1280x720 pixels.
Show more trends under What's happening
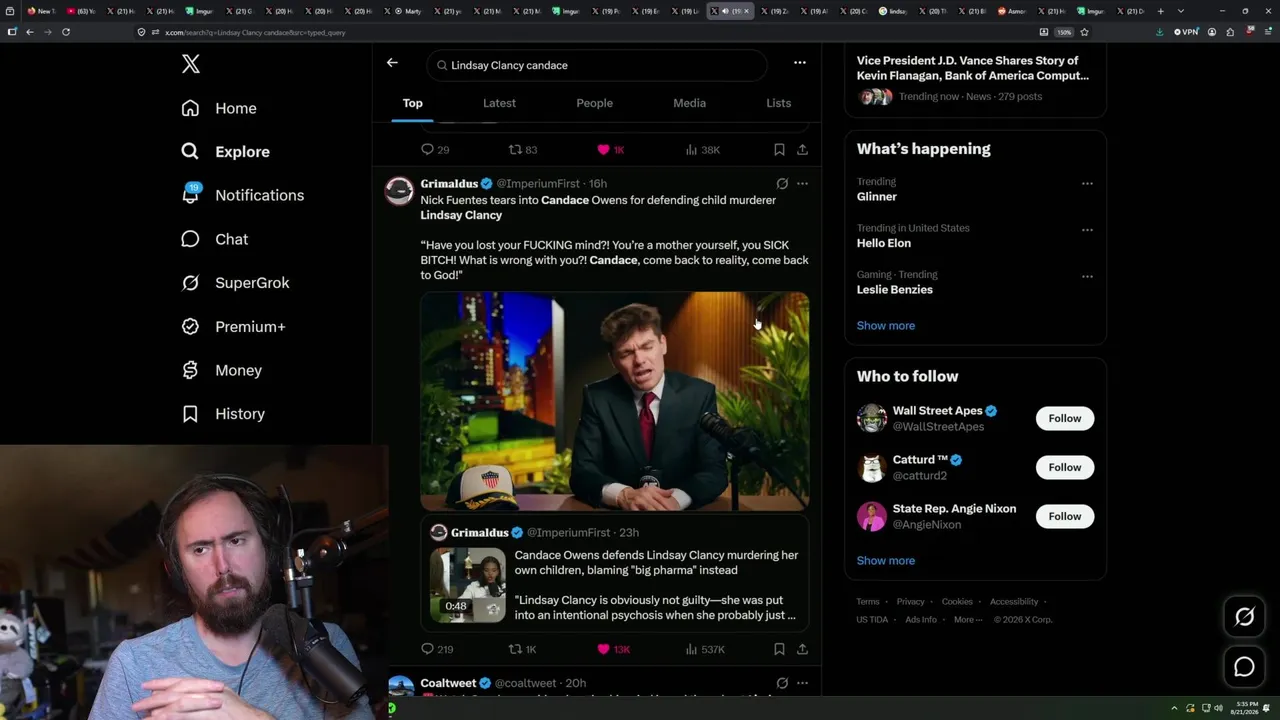pyautogui.click(x=886, y=325)
